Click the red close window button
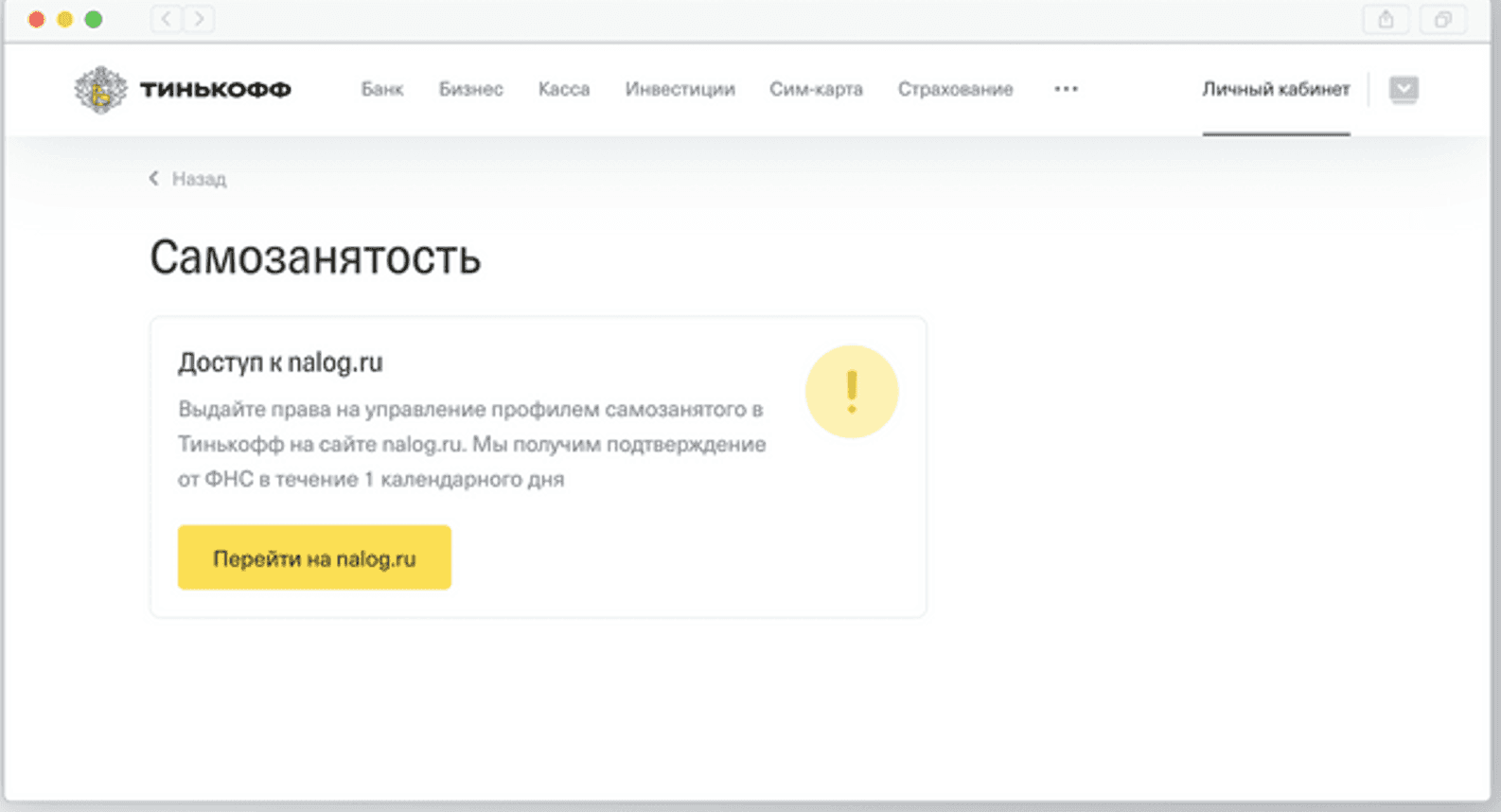This screenshot has width=1501, height=812. (x=36, y=19)
